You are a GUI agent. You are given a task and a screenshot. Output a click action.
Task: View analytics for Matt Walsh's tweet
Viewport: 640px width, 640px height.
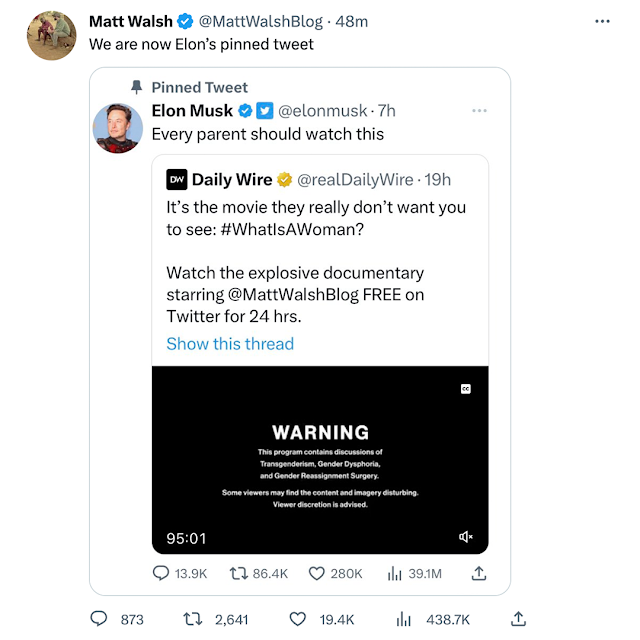404,620
